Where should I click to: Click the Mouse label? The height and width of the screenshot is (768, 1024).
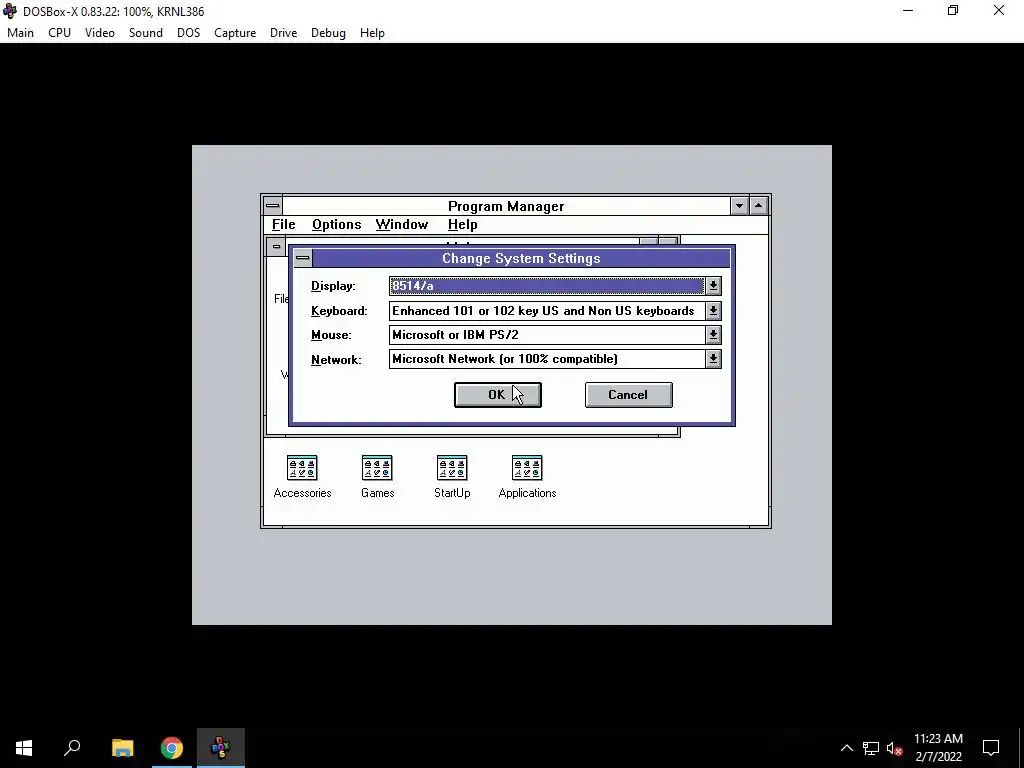click(331, 335)
